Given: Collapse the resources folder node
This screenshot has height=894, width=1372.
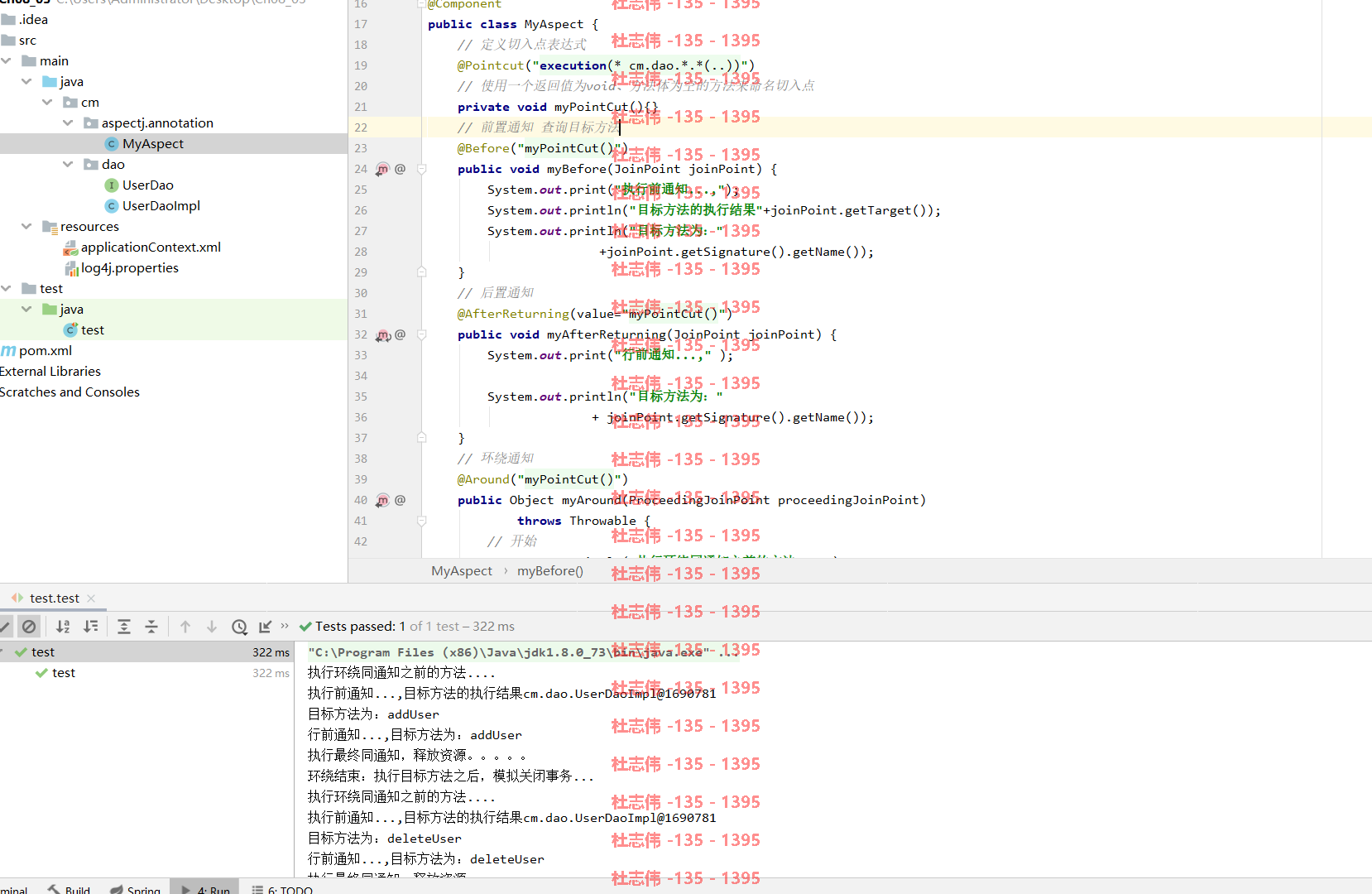Looking at the screenshot, I should tap(26, 226).
